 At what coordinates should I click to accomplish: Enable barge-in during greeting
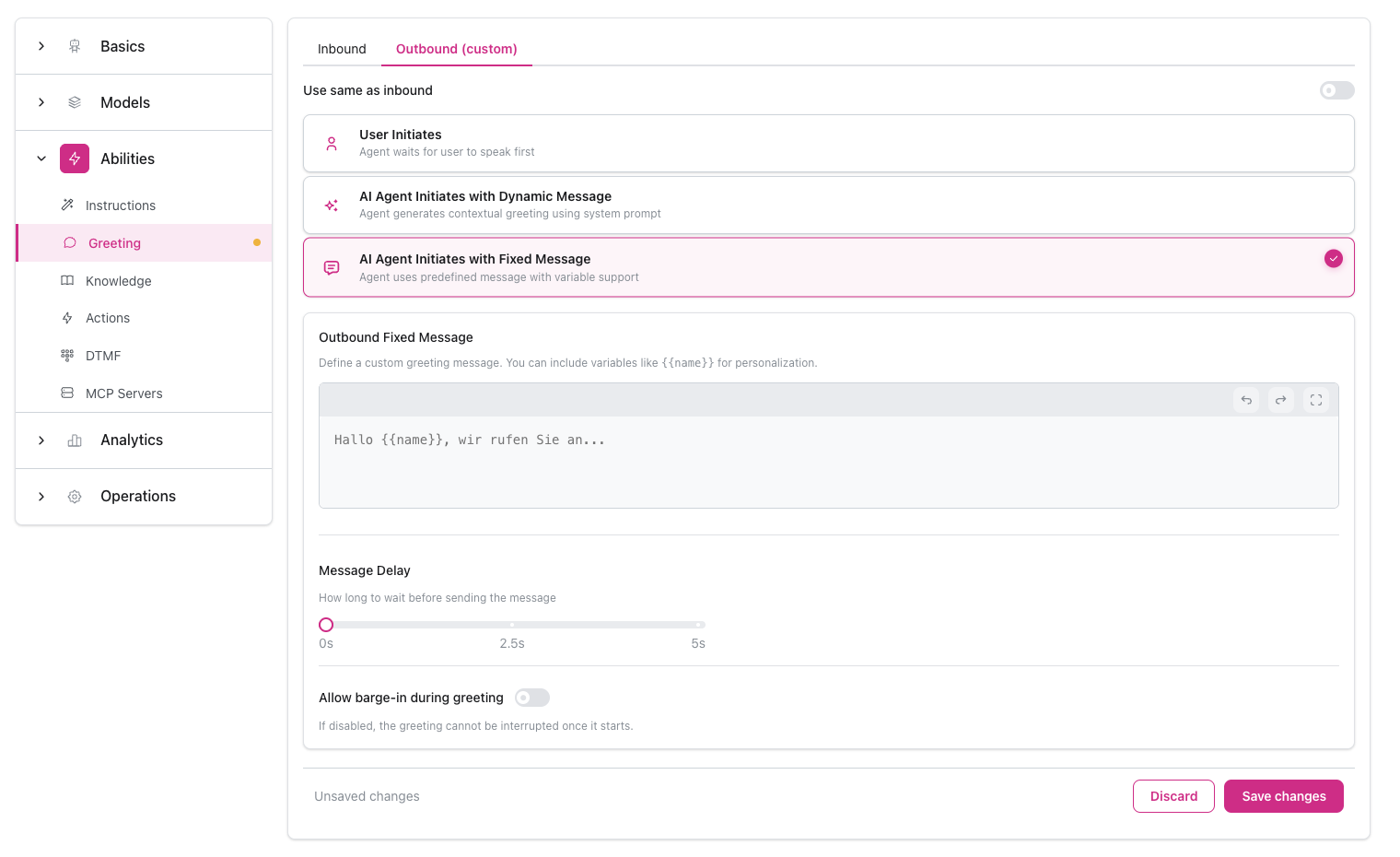point(532,698)
